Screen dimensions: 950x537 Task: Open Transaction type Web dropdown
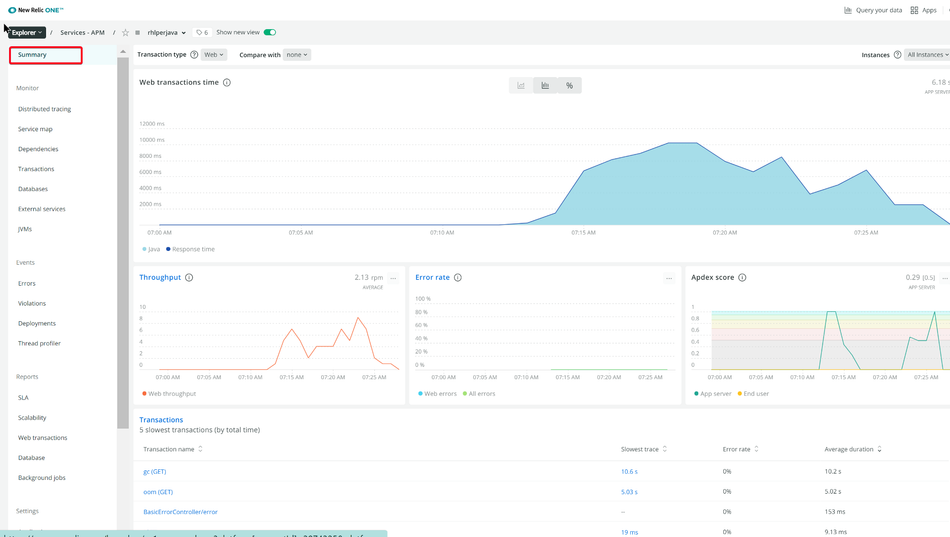click(x=214, y=55)
